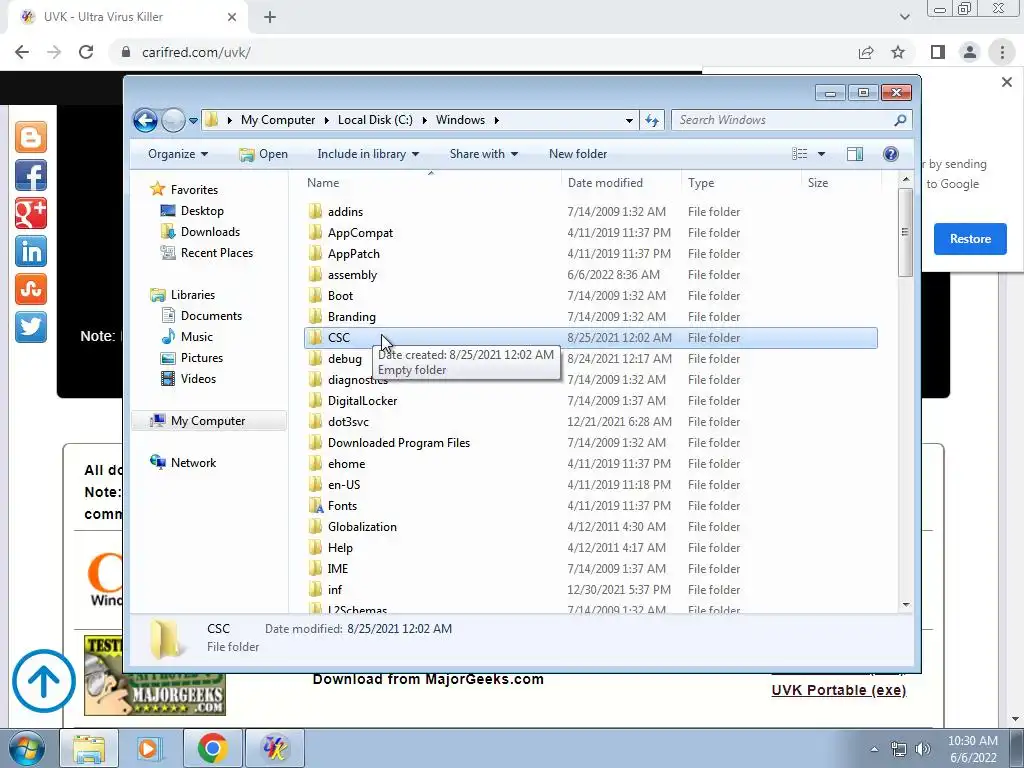Select My Computer in navigation pane
1024x768 pixels.
tap(208, 421)
